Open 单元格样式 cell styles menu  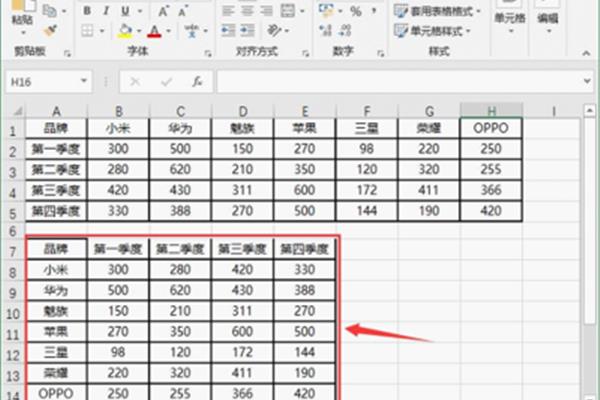pos(433,31)
